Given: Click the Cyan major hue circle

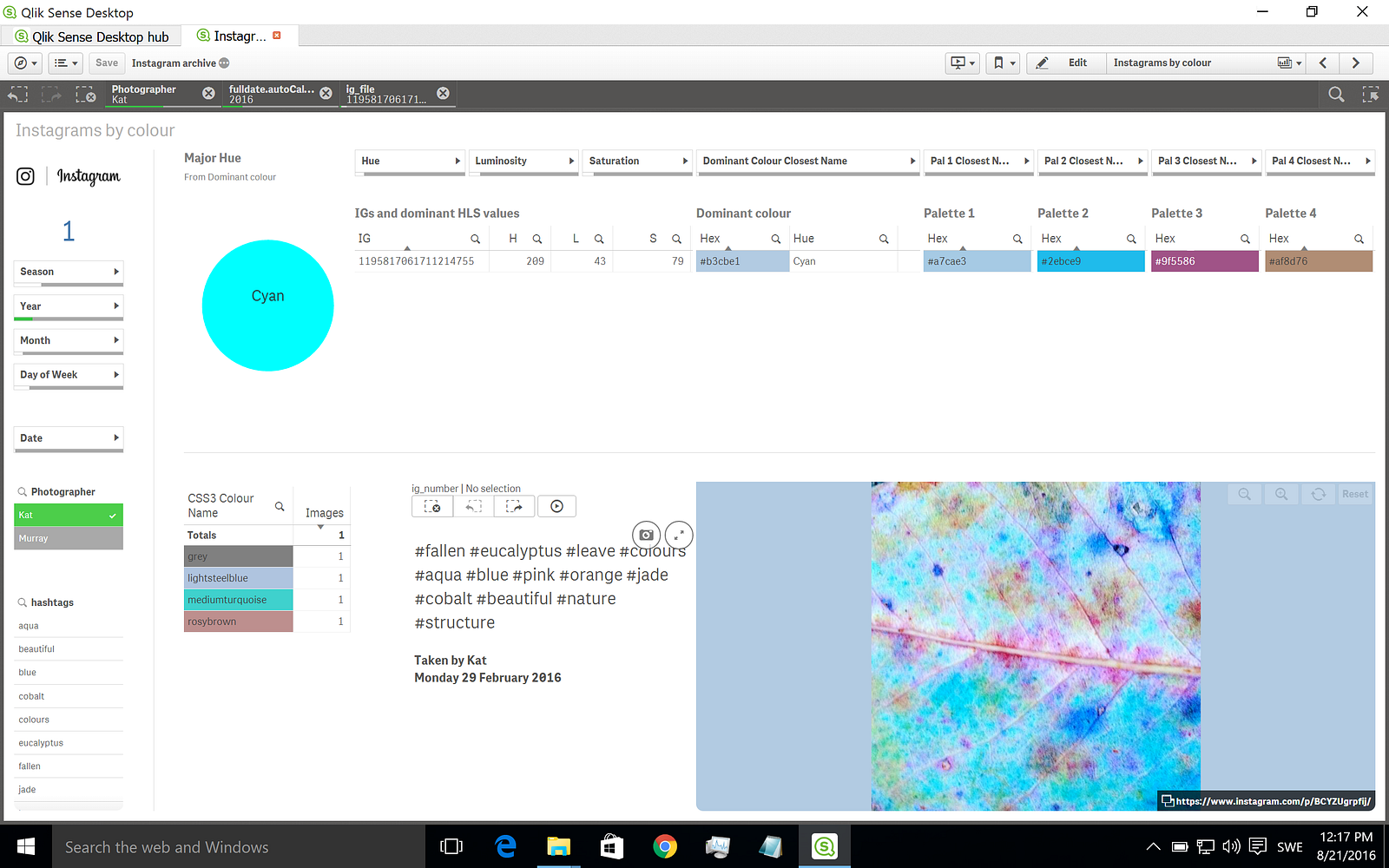Looking at the screenshot, I should (267, 306).
